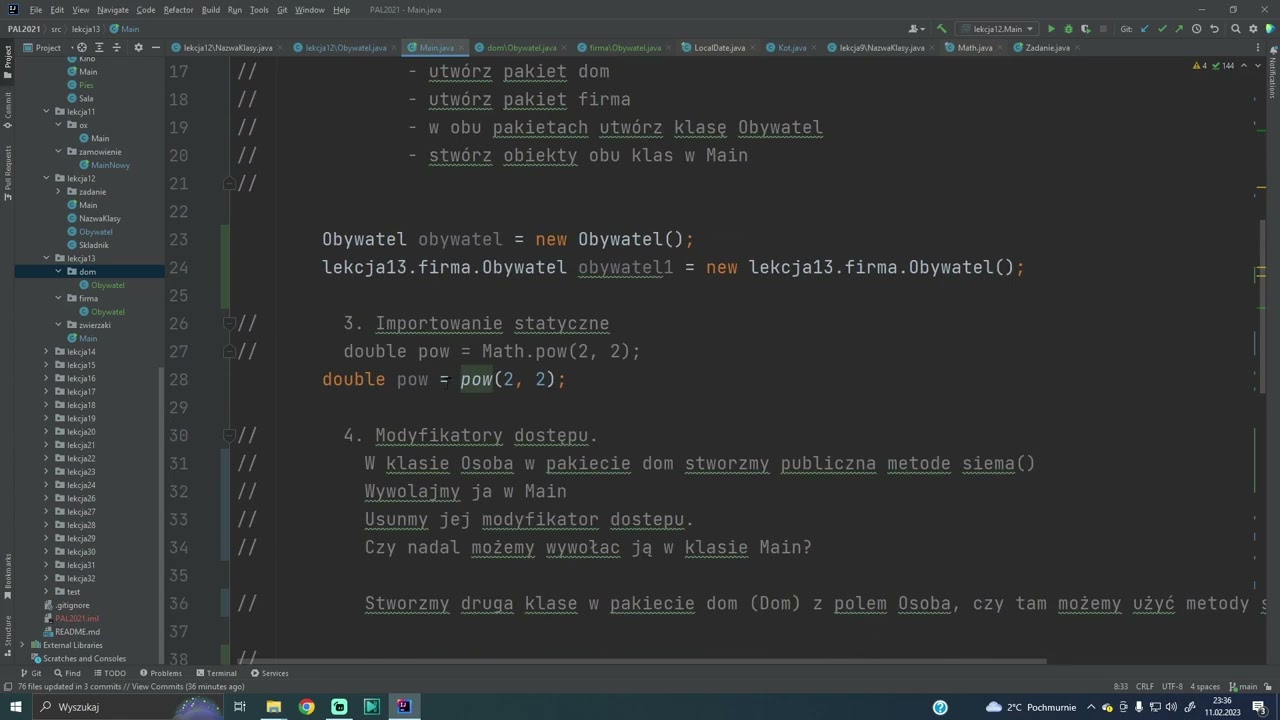Build project with the hammer icon
Screen dimensions: 1280x720
point(941,29)
